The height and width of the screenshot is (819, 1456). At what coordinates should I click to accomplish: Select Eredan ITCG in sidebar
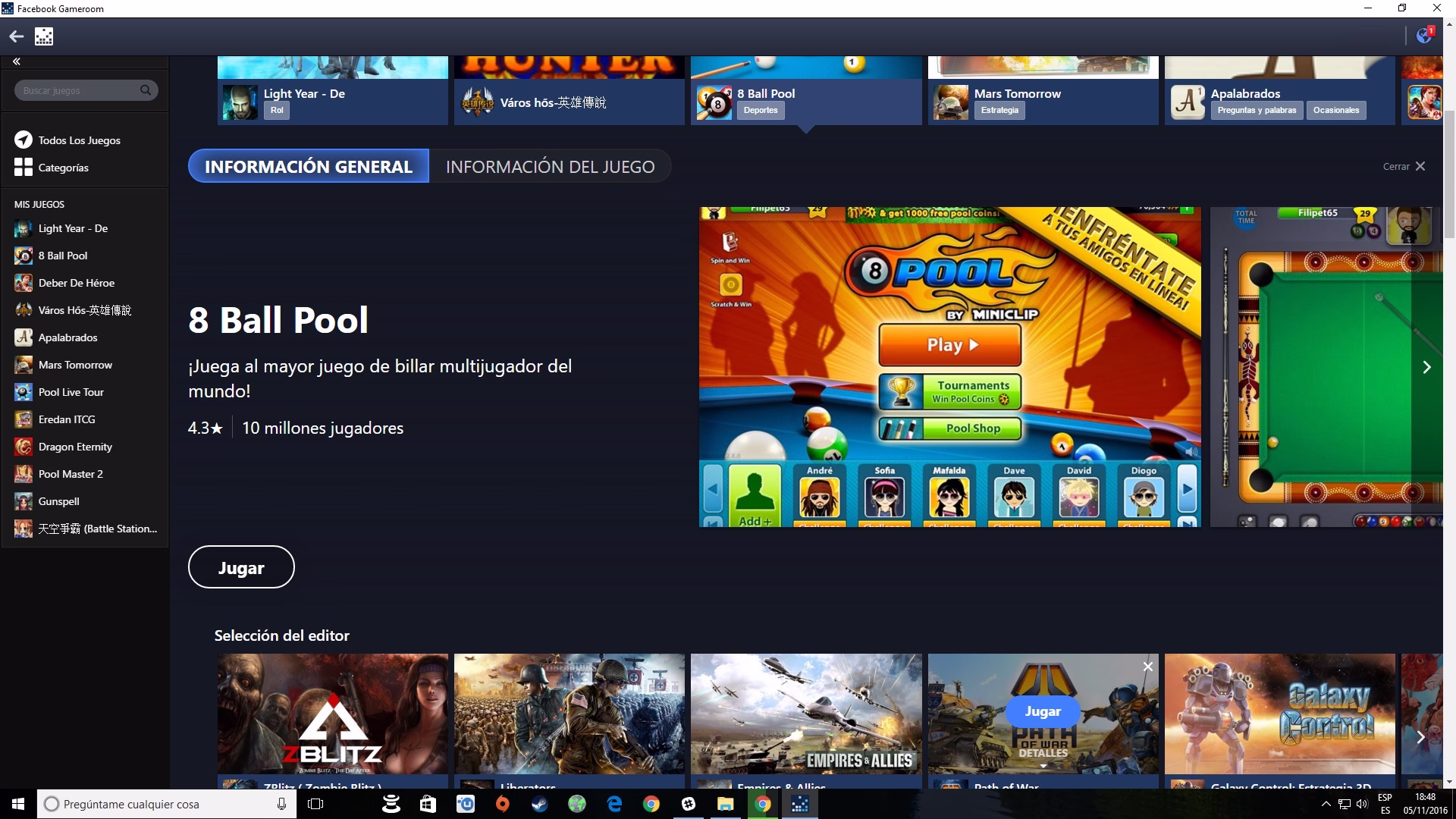click(55, 419)
